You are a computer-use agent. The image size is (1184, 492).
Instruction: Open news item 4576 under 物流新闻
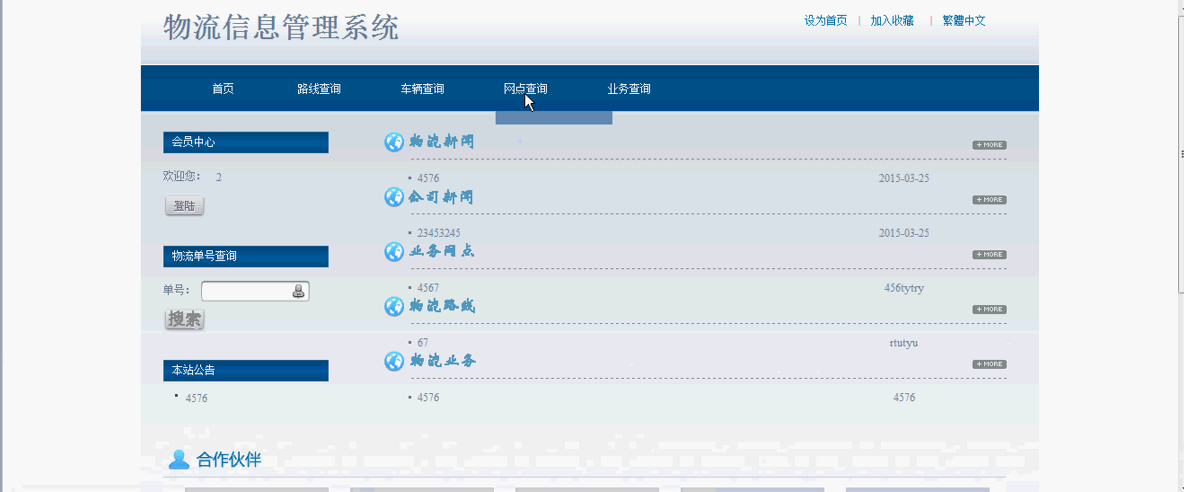pyautogui.click(x=427, y=179)
